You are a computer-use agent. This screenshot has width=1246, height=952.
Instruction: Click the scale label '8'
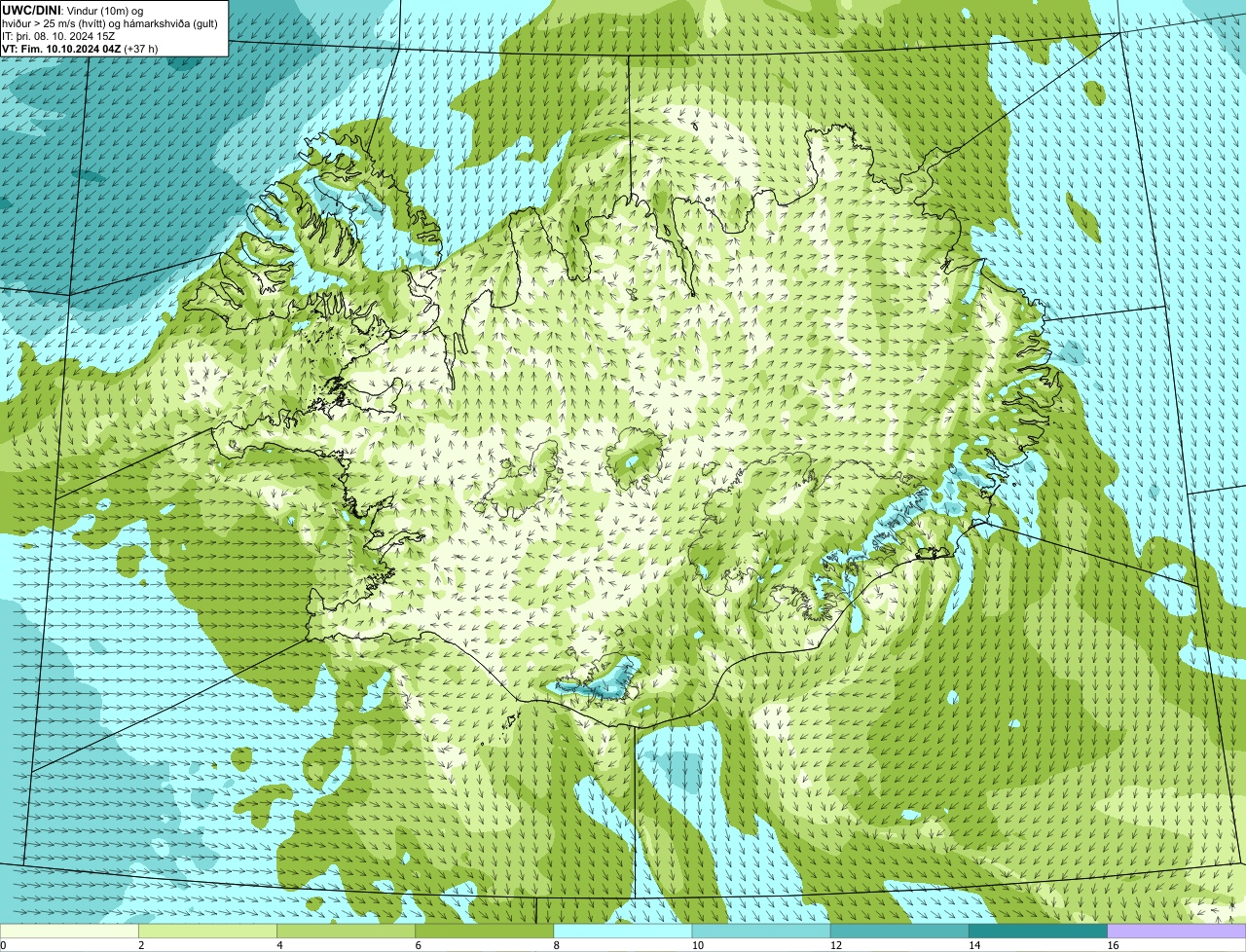pyautogui.click(x=557, y=945)
